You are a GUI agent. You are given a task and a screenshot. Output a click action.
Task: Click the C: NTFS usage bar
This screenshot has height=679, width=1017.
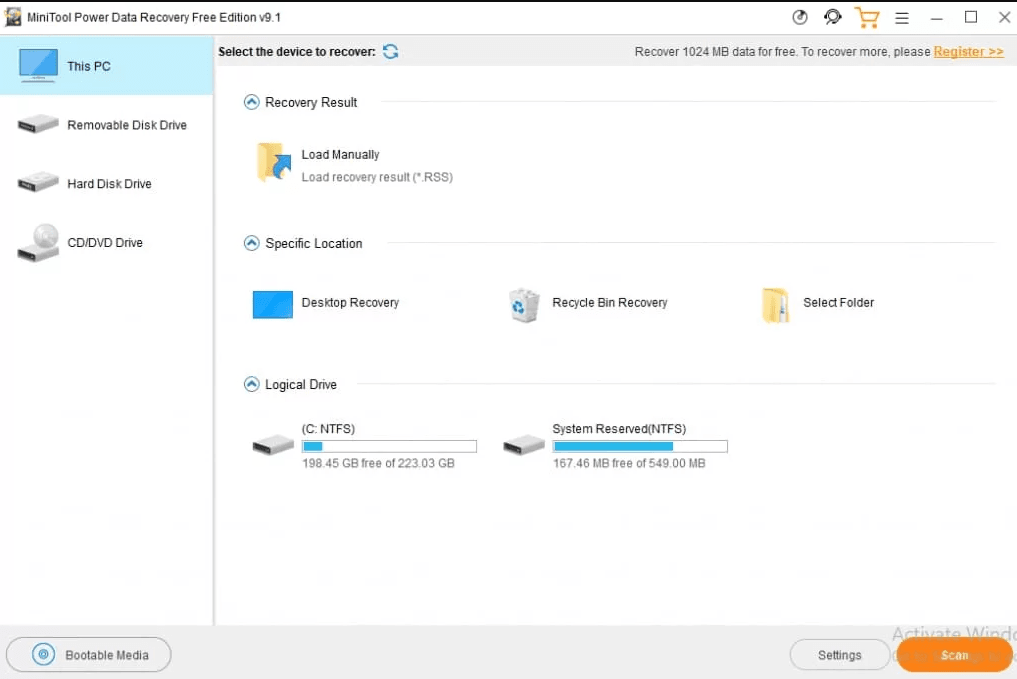389,446
